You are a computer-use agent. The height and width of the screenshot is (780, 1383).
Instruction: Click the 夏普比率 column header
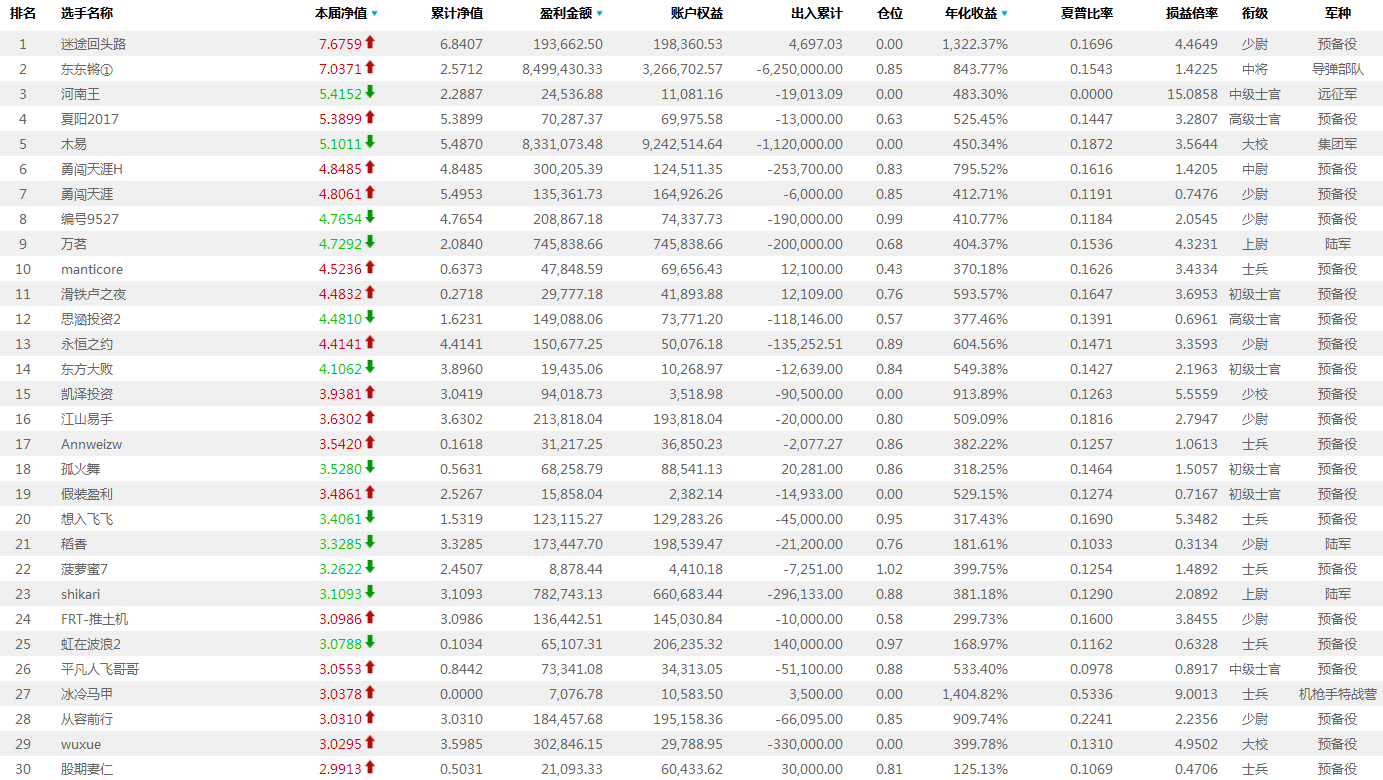pyautogui.click(x=1086, y=13)
